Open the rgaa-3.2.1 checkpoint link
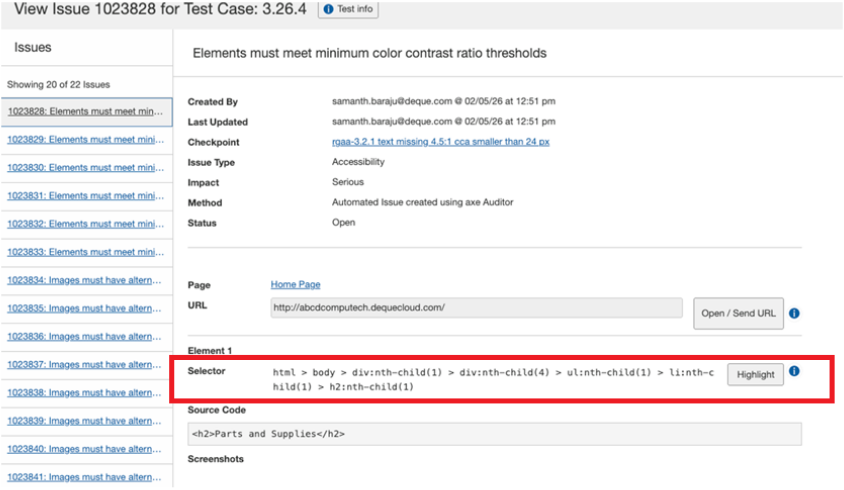844x490 pixels. pyautogui.click(x=440, y=142)
